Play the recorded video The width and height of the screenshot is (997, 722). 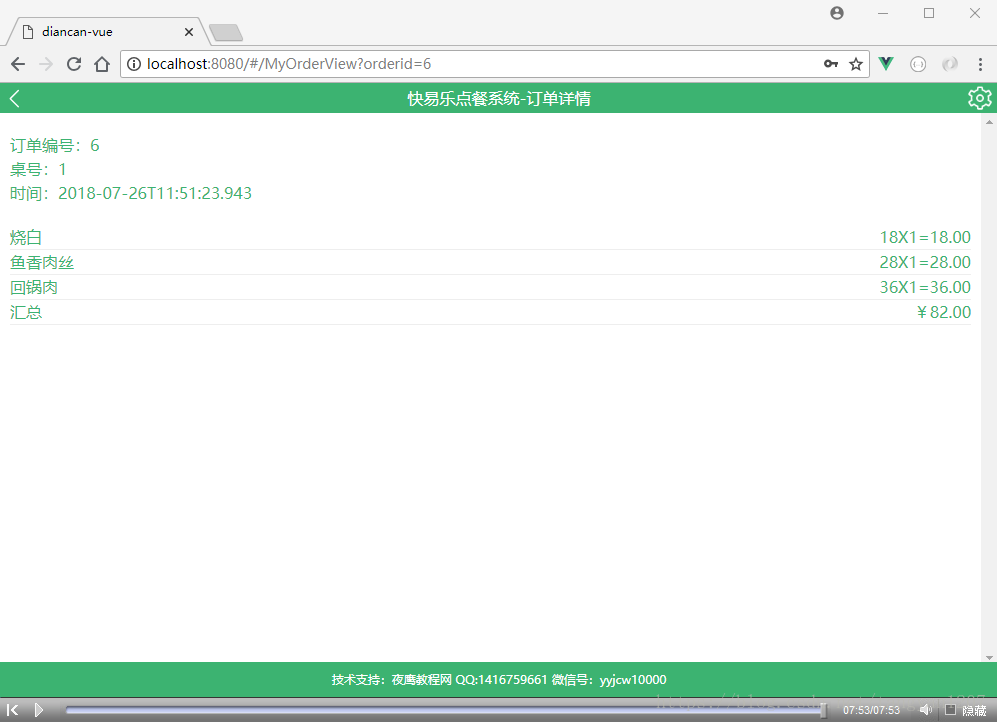[x=39, y=710]
